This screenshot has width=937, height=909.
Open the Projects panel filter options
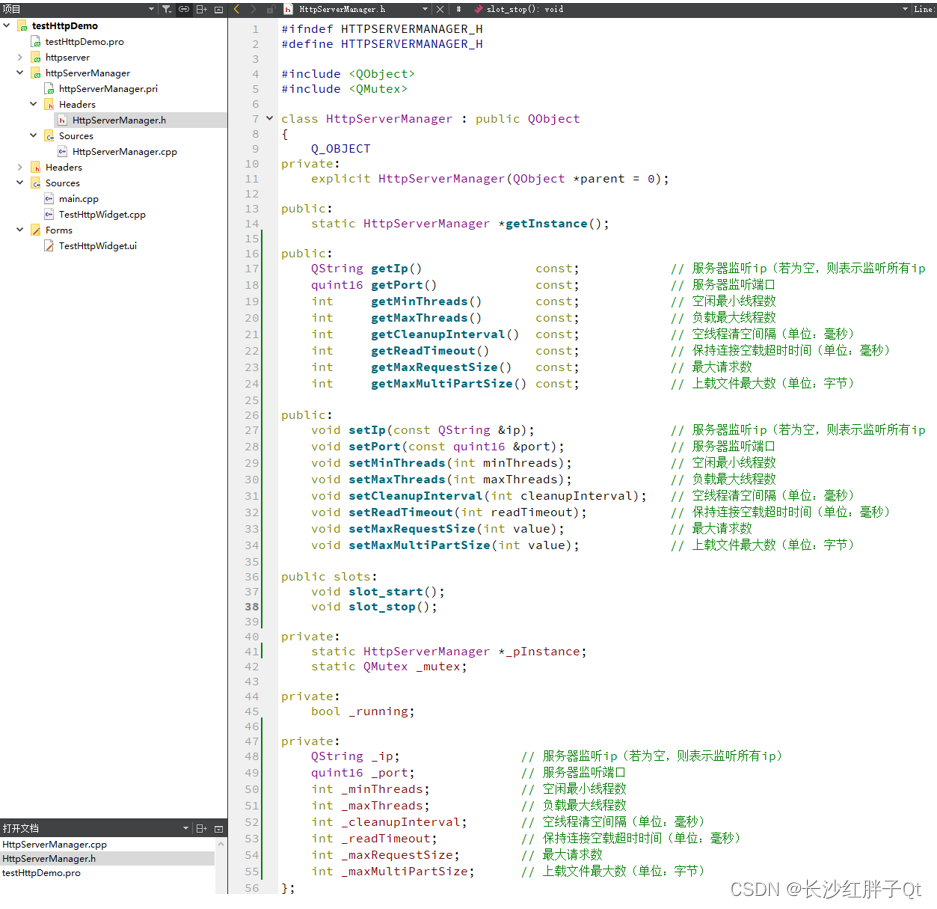[166, 9]
